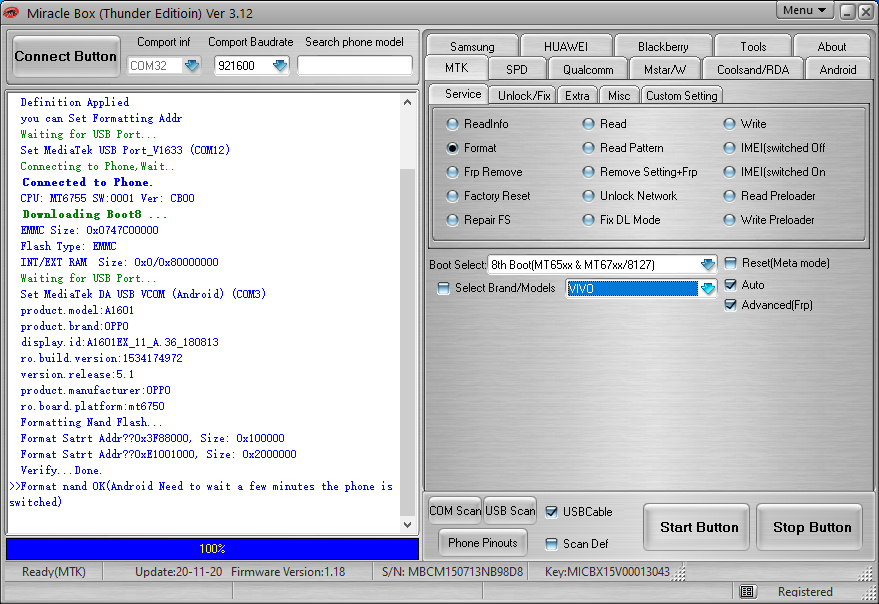Switch to the Qualcomm tab
The image size is (879, 604).
[588, 69]
